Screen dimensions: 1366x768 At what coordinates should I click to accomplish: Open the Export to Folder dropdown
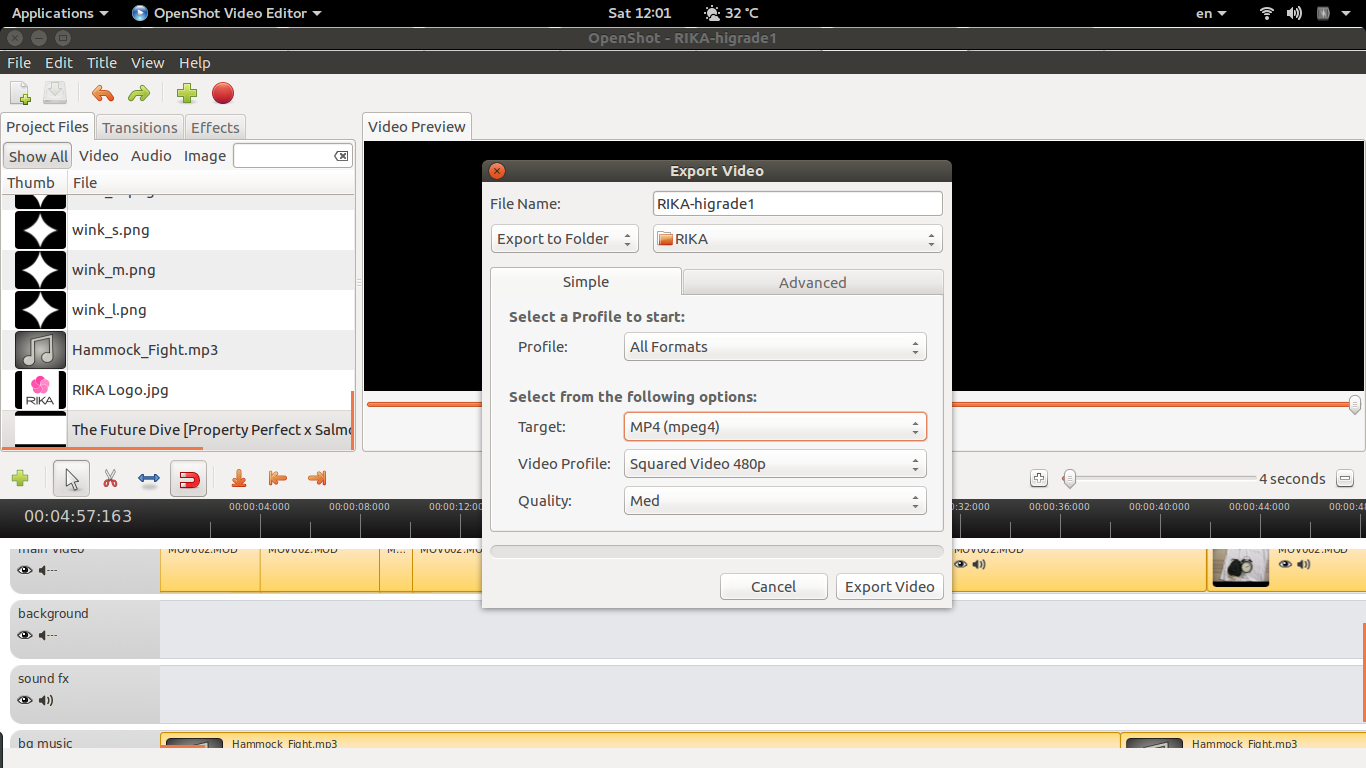click(x=564, y=239)
